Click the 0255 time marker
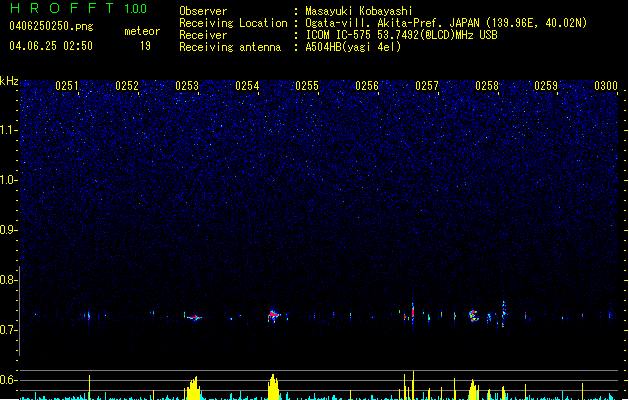 click(x=307, y=86)
